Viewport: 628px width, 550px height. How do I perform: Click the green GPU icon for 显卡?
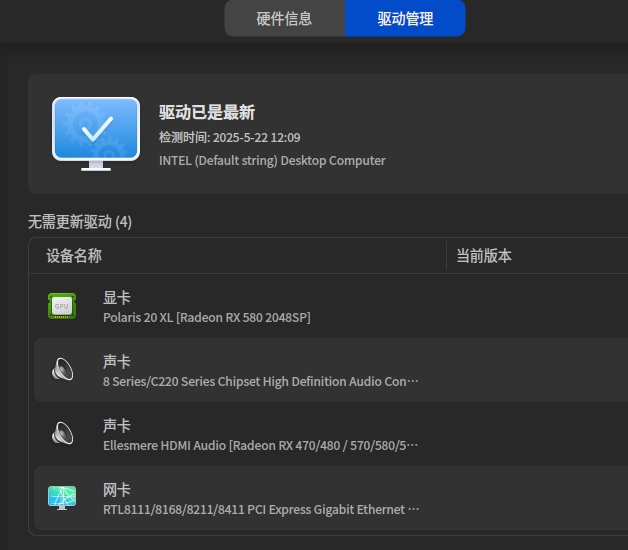pos(62,306)
